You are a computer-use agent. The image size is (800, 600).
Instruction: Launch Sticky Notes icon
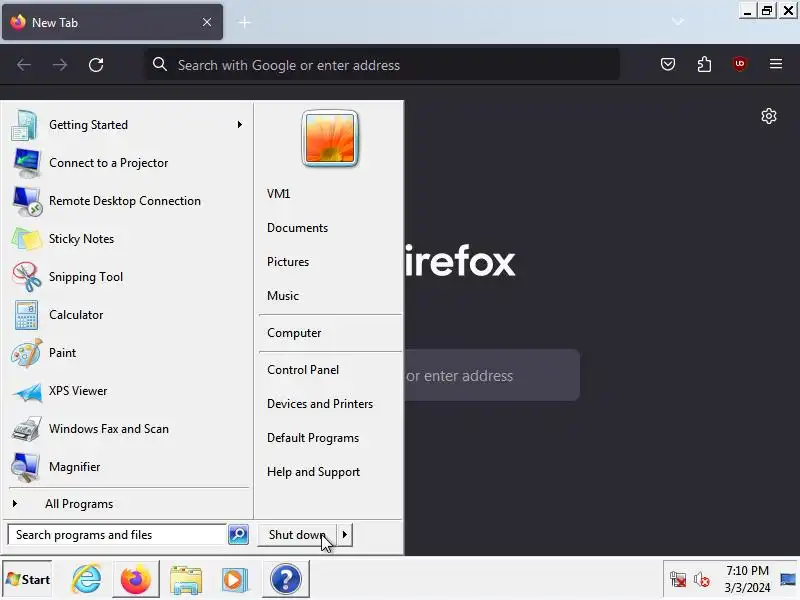coord(27,239)
